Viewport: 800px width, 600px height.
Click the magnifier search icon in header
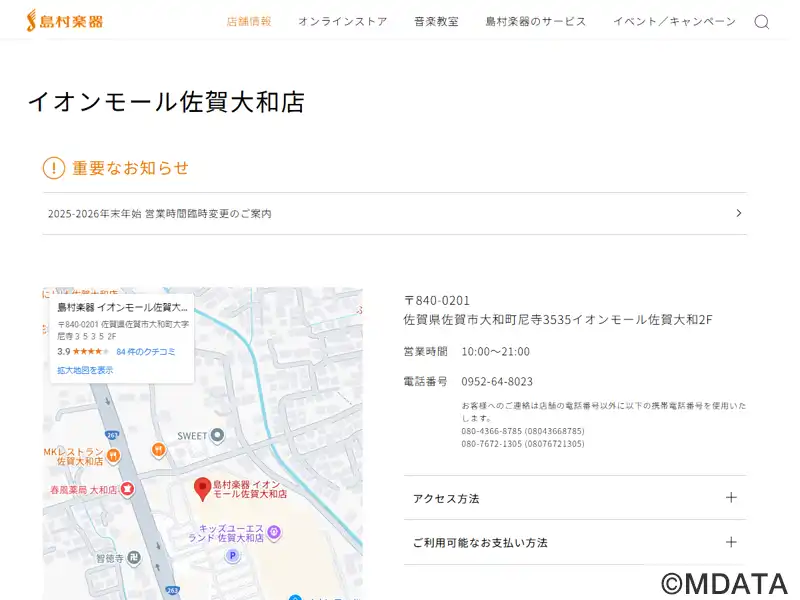tap(761, 22)
